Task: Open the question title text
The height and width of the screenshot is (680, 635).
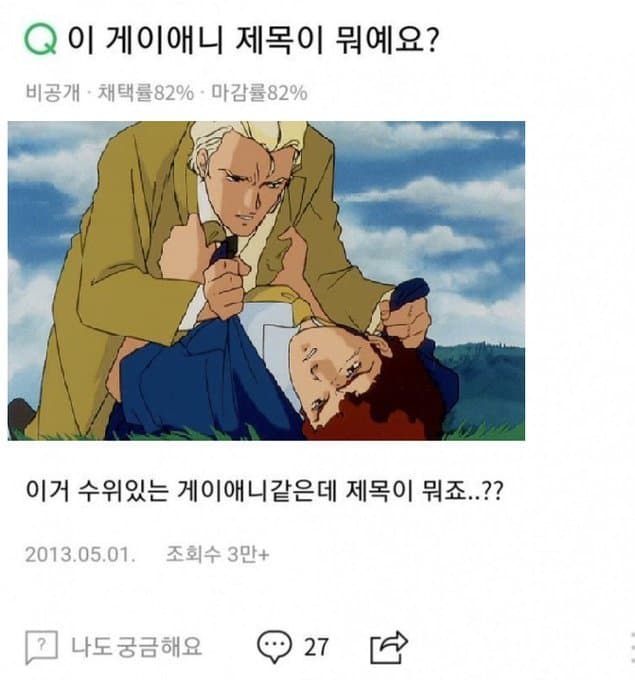Action: 253,40
